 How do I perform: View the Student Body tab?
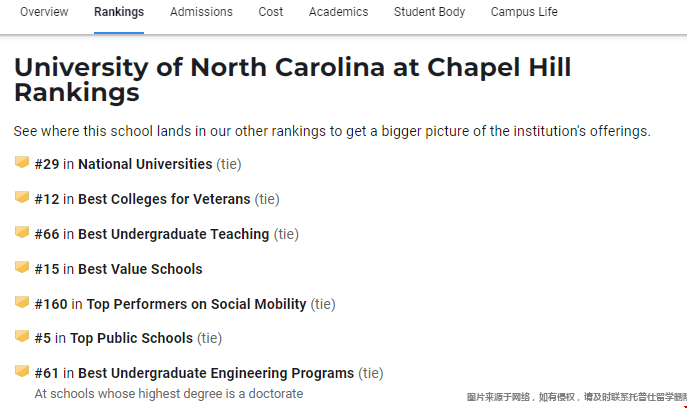pos(429,12)
